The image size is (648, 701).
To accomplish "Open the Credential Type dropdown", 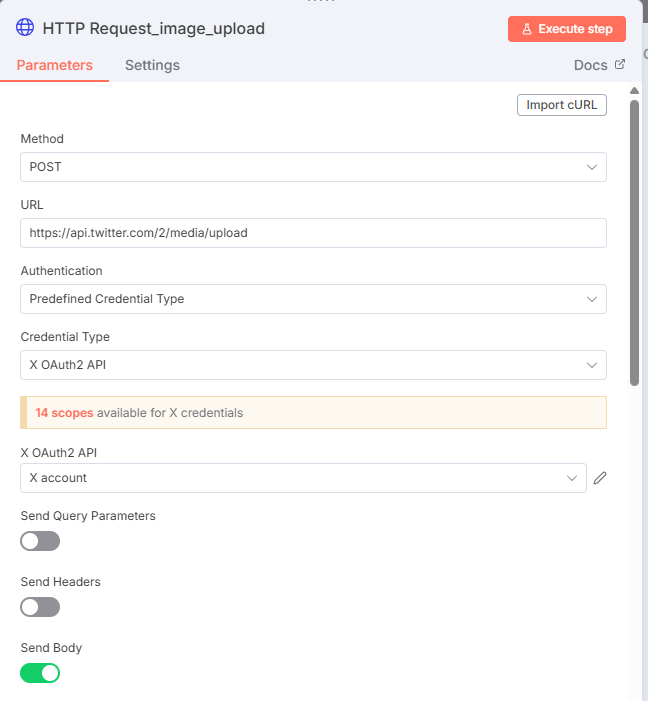I will click(x=313, y=365).
